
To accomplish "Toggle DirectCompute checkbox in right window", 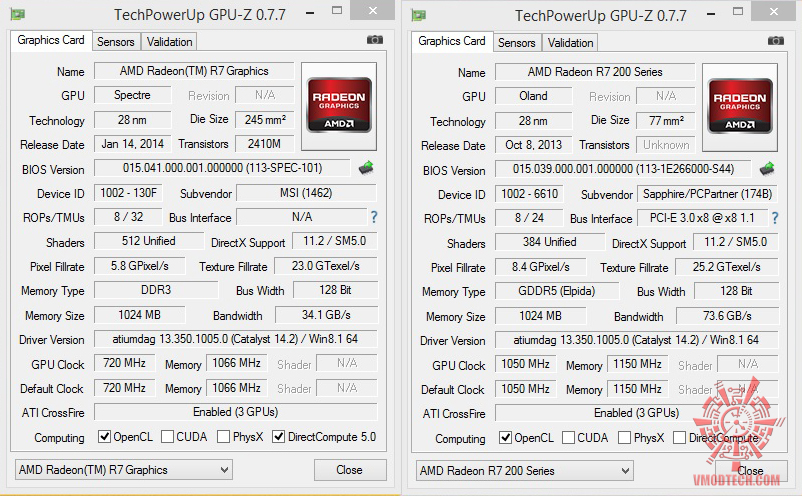I will click(x=680, y=438).
